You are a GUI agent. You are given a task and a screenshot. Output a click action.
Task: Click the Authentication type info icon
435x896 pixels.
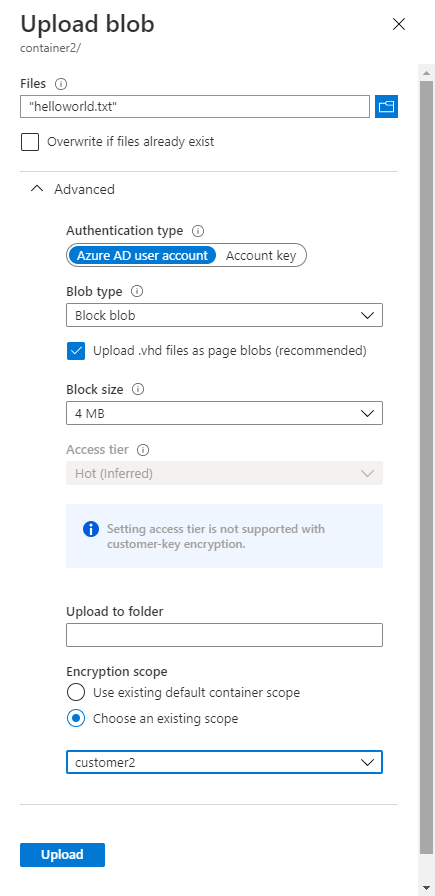198,231
